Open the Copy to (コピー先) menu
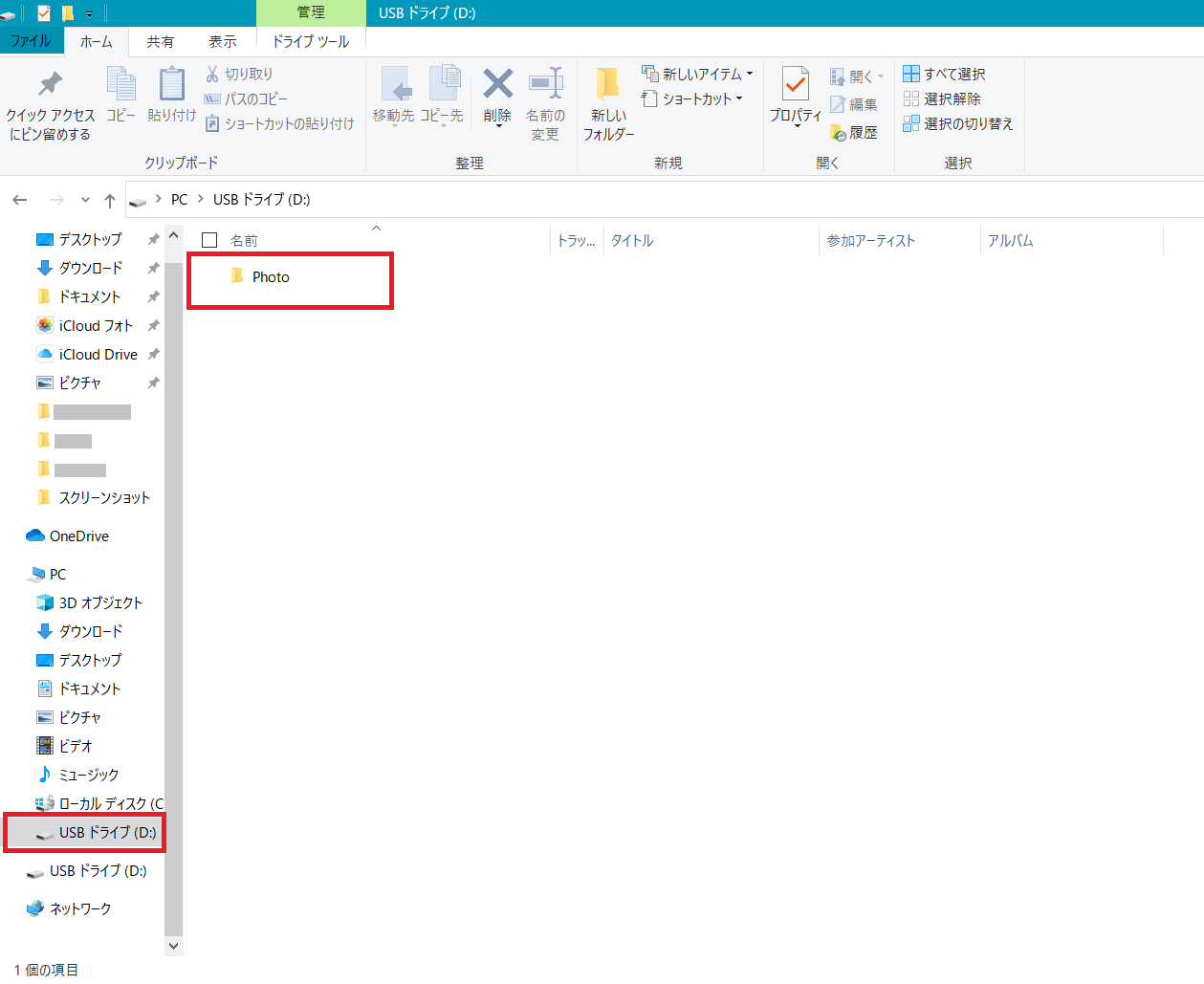This screenshot has width=1204, height=984. point(442,97)
